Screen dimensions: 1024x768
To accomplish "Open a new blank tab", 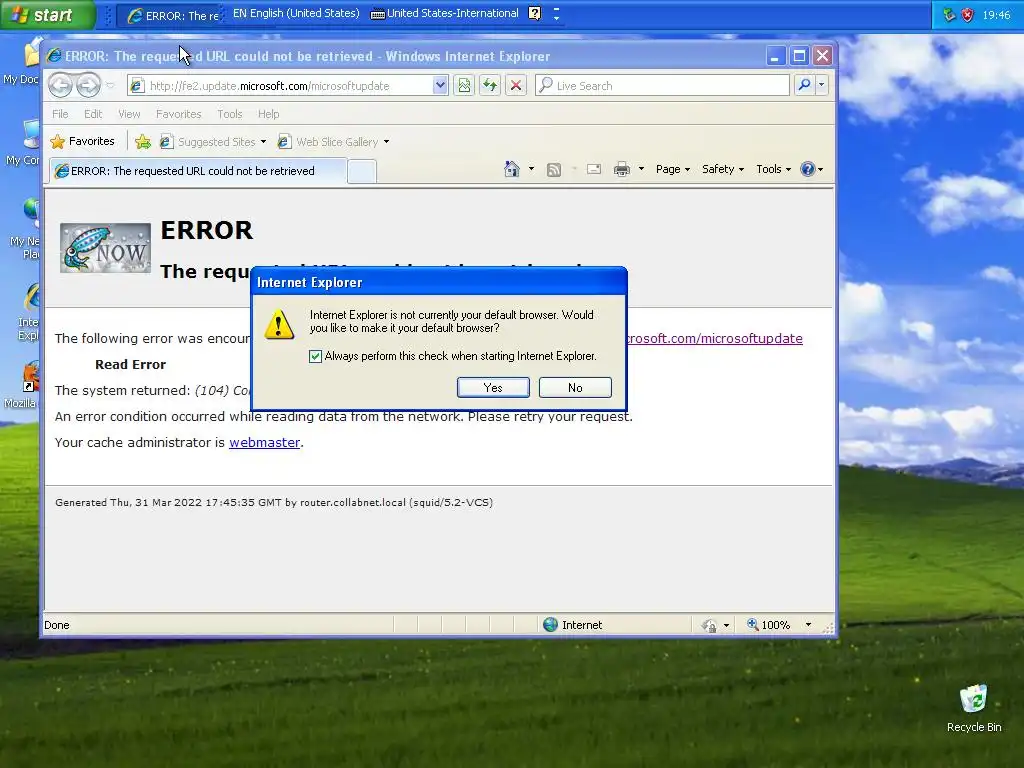I will point(362,172).
